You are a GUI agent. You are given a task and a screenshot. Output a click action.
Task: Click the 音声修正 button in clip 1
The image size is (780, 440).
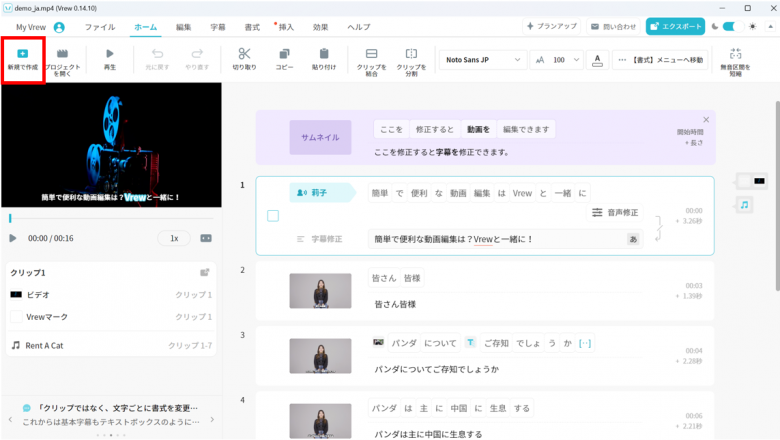point(615,212)
